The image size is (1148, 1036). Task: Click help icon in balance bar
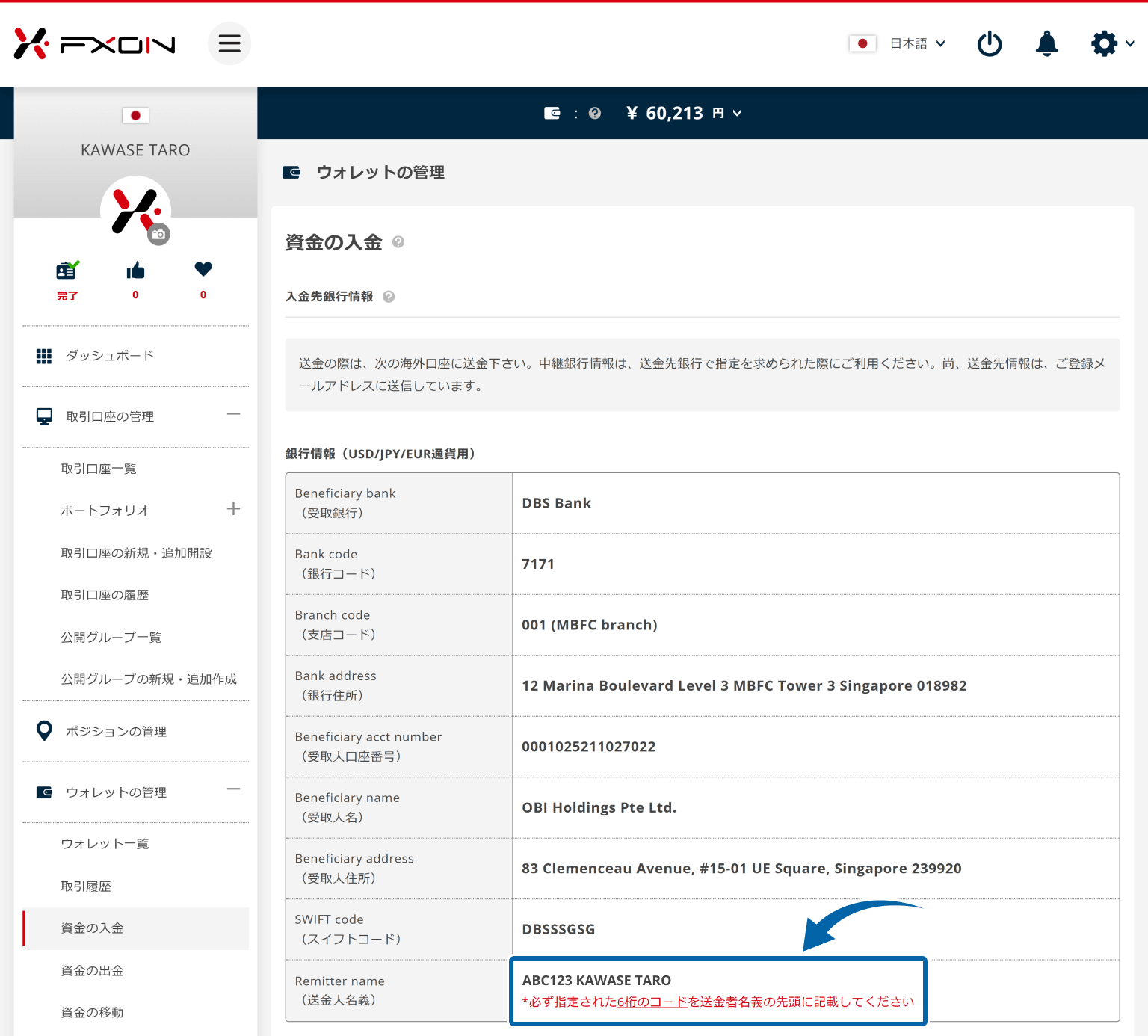(x=595, y=113)
